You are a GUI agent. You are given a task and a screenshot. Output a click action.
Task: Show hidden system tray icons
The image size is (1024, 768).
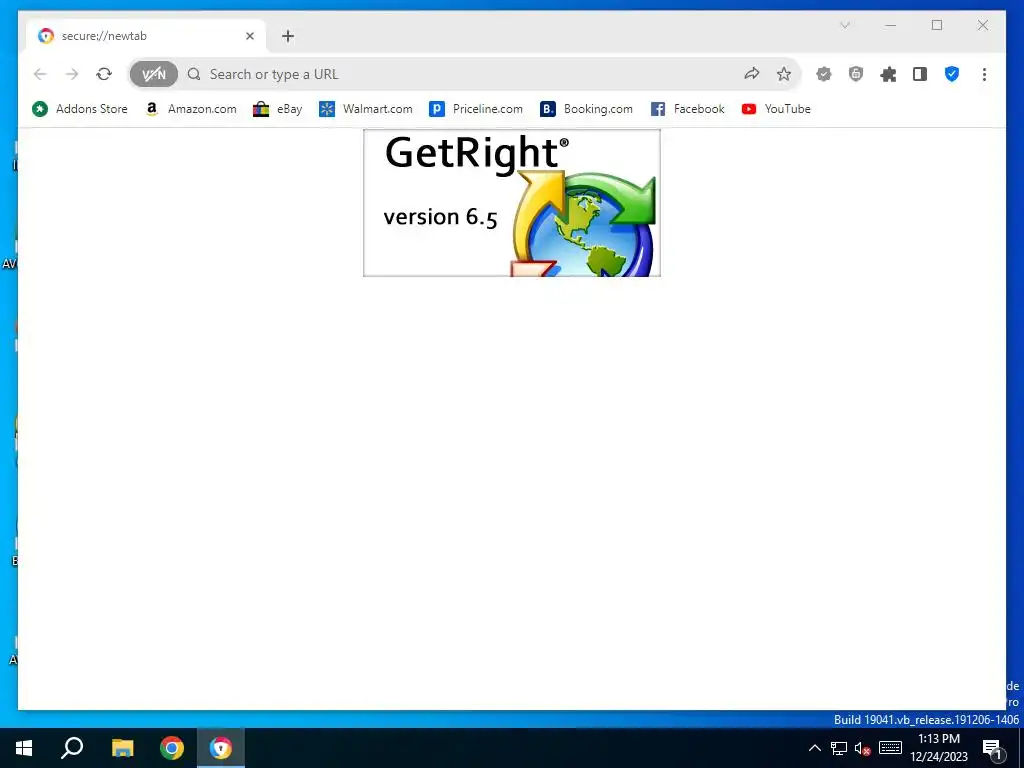point(815,748)
